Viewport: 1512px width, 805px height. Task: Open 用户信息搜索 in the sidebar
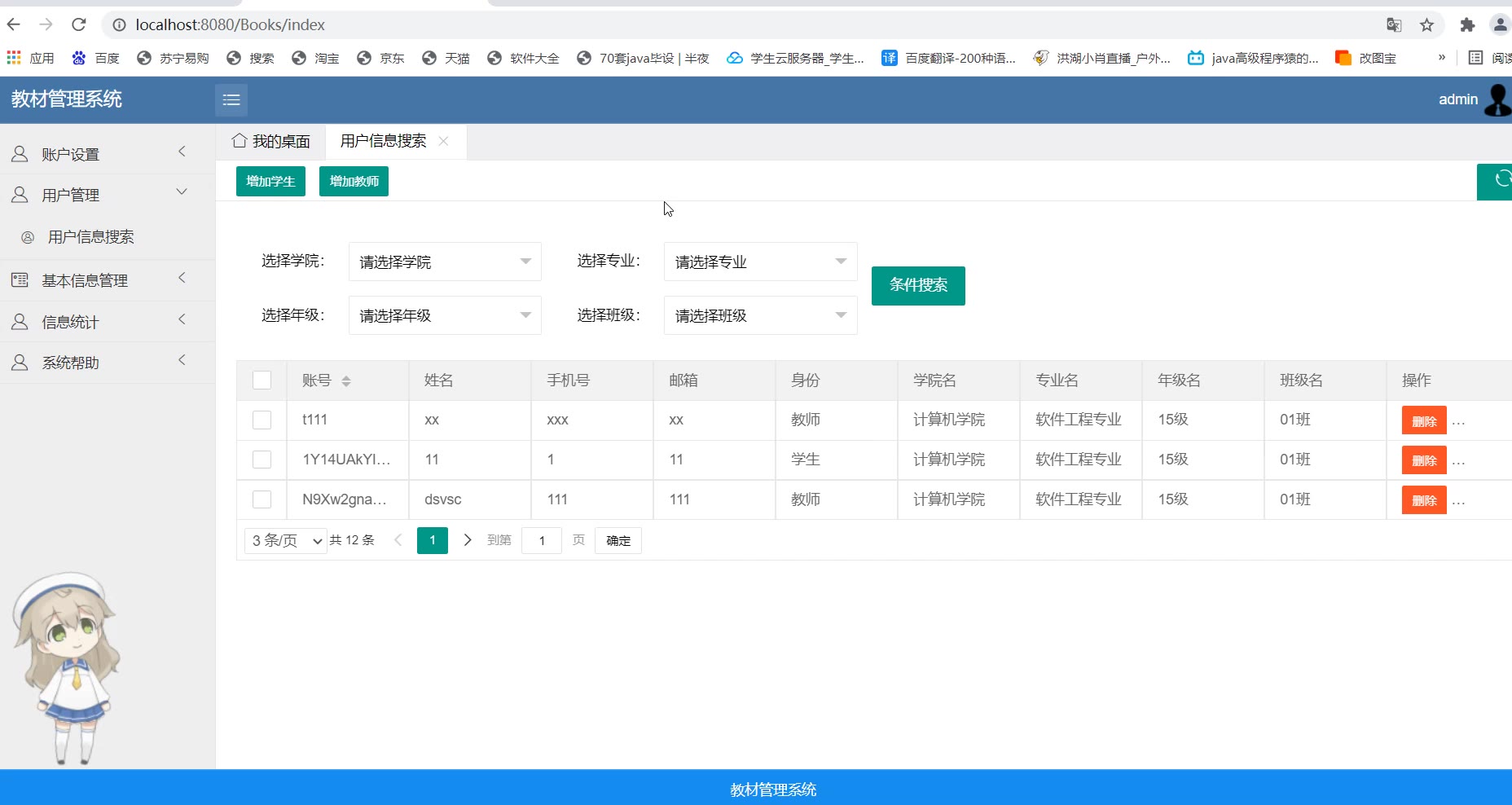point(108,237)
